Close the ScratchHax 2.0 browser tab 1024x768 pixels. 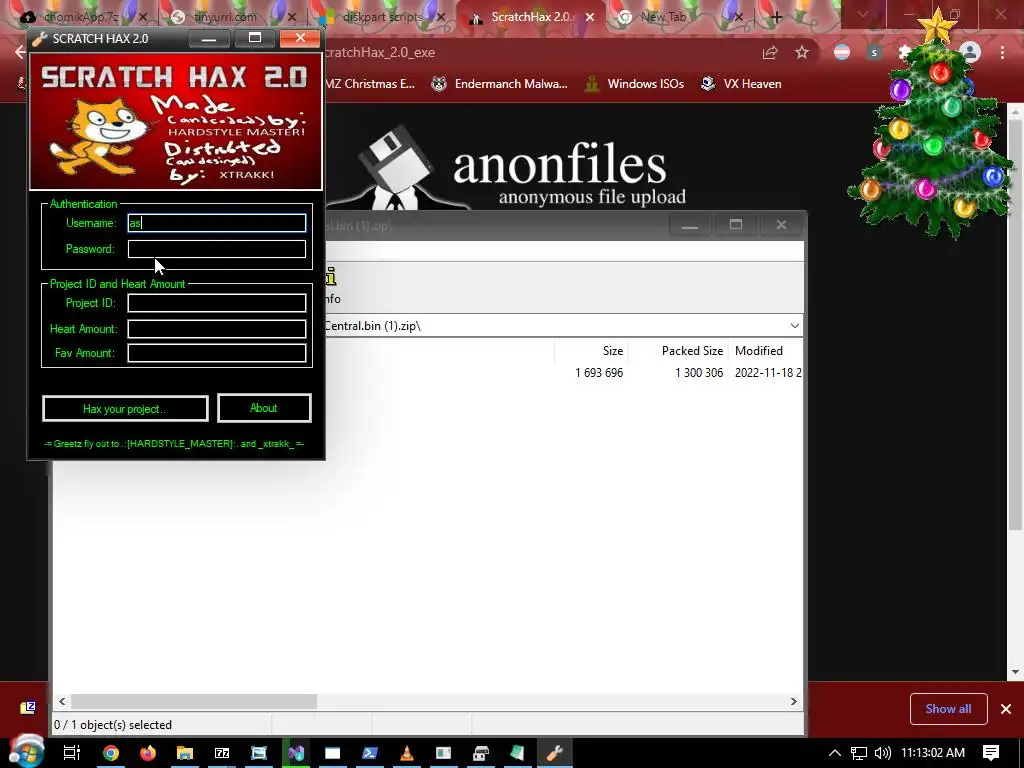click(590, 17)
